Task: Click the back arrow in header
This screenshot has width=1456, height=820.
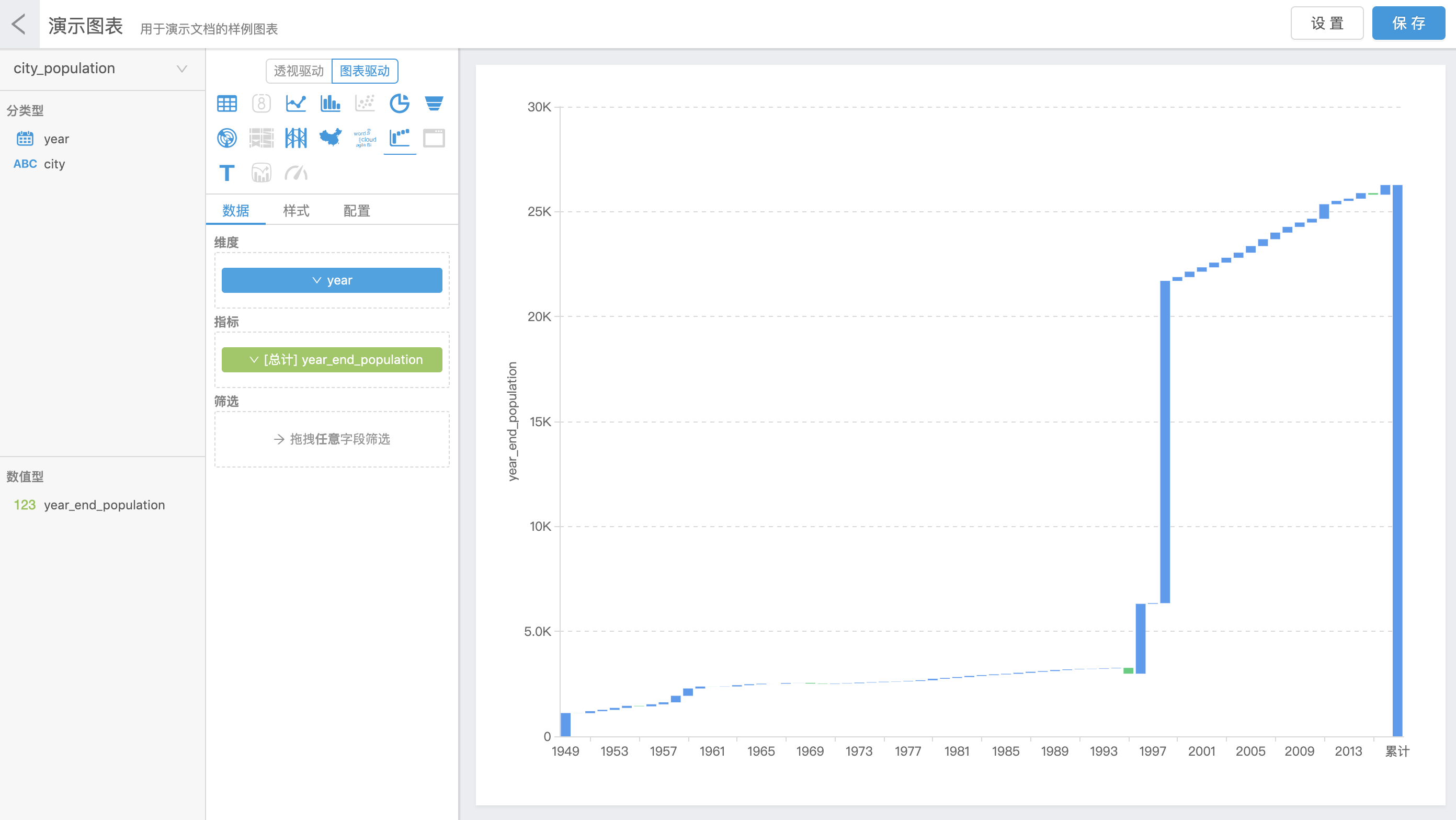Action: 19,24
